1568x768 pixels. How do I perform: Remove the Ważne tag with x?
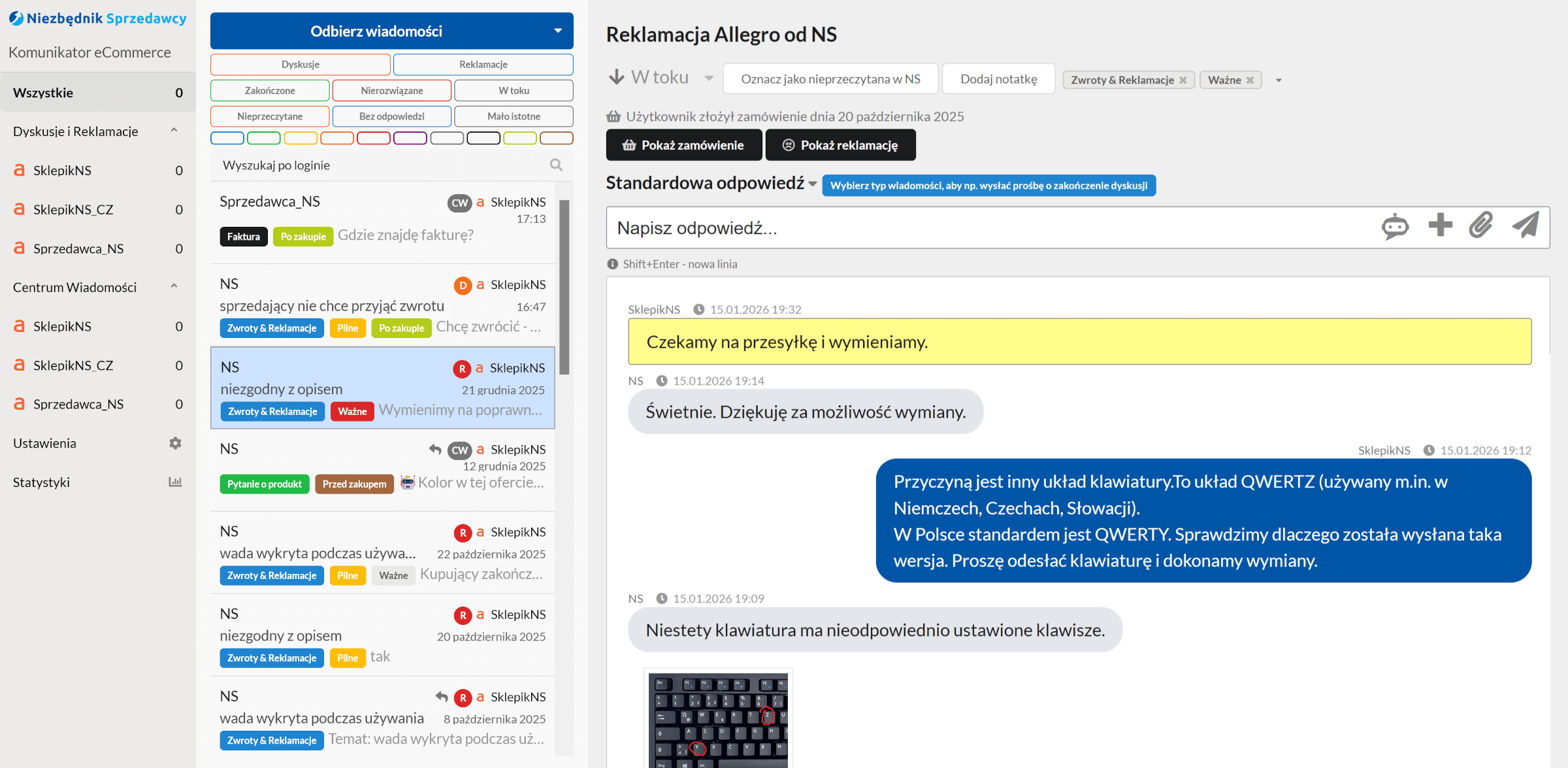(1250, 80)
